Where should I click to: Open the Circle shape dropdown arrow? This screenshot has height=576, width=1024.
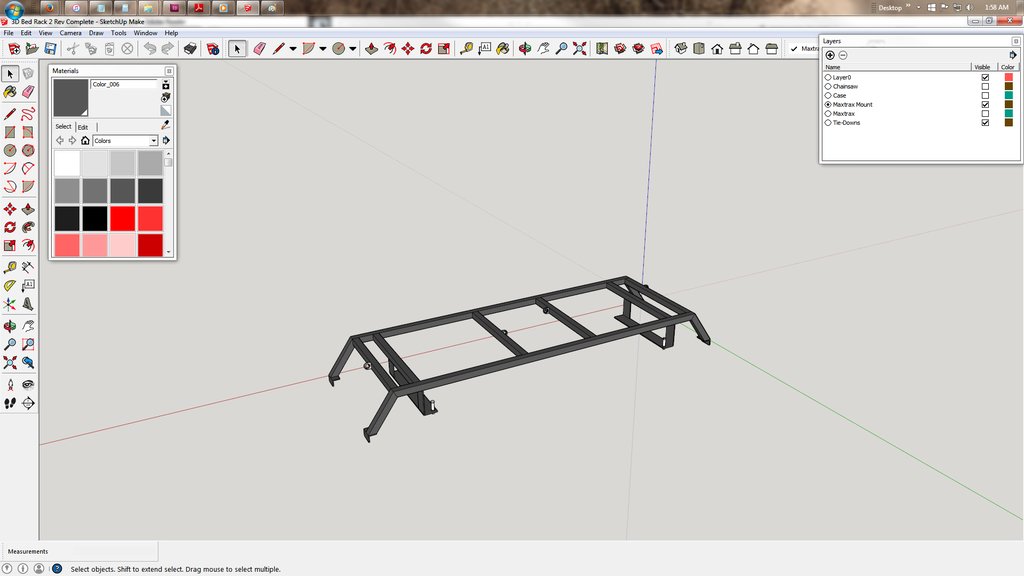pos(353,48)
